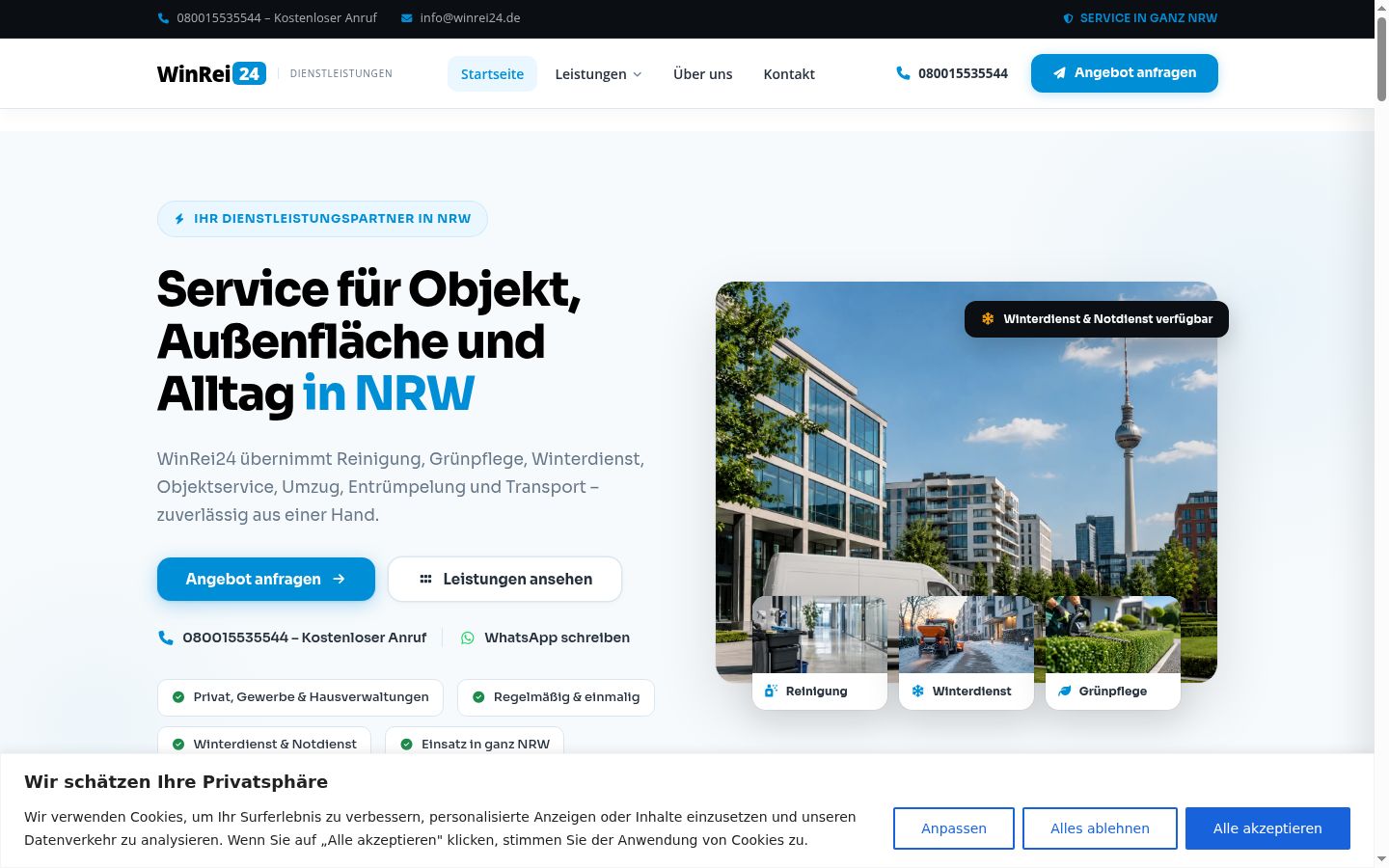Click WhatsApp schreiben link
Viewport: 1389px width, 868px height.
coord(545,637)
